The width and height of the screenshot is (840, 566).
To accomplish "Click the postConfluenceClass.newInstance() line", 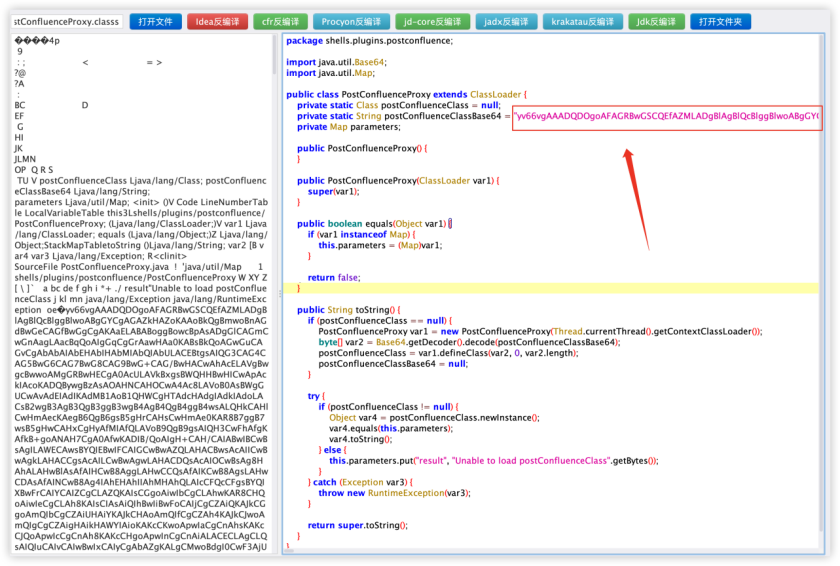I will [434, 418].
